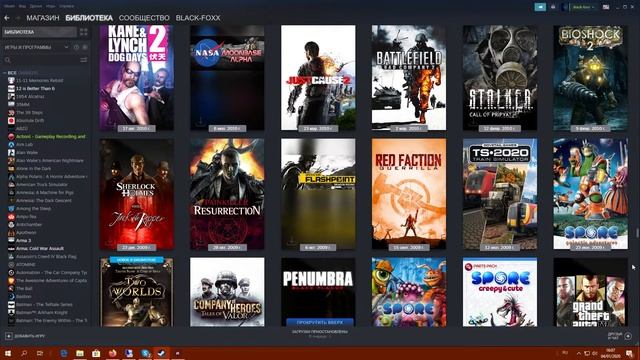Click the library search input field
Image resolution: width=640 pixels, height=360 pixels.
[x=45, y=60]
